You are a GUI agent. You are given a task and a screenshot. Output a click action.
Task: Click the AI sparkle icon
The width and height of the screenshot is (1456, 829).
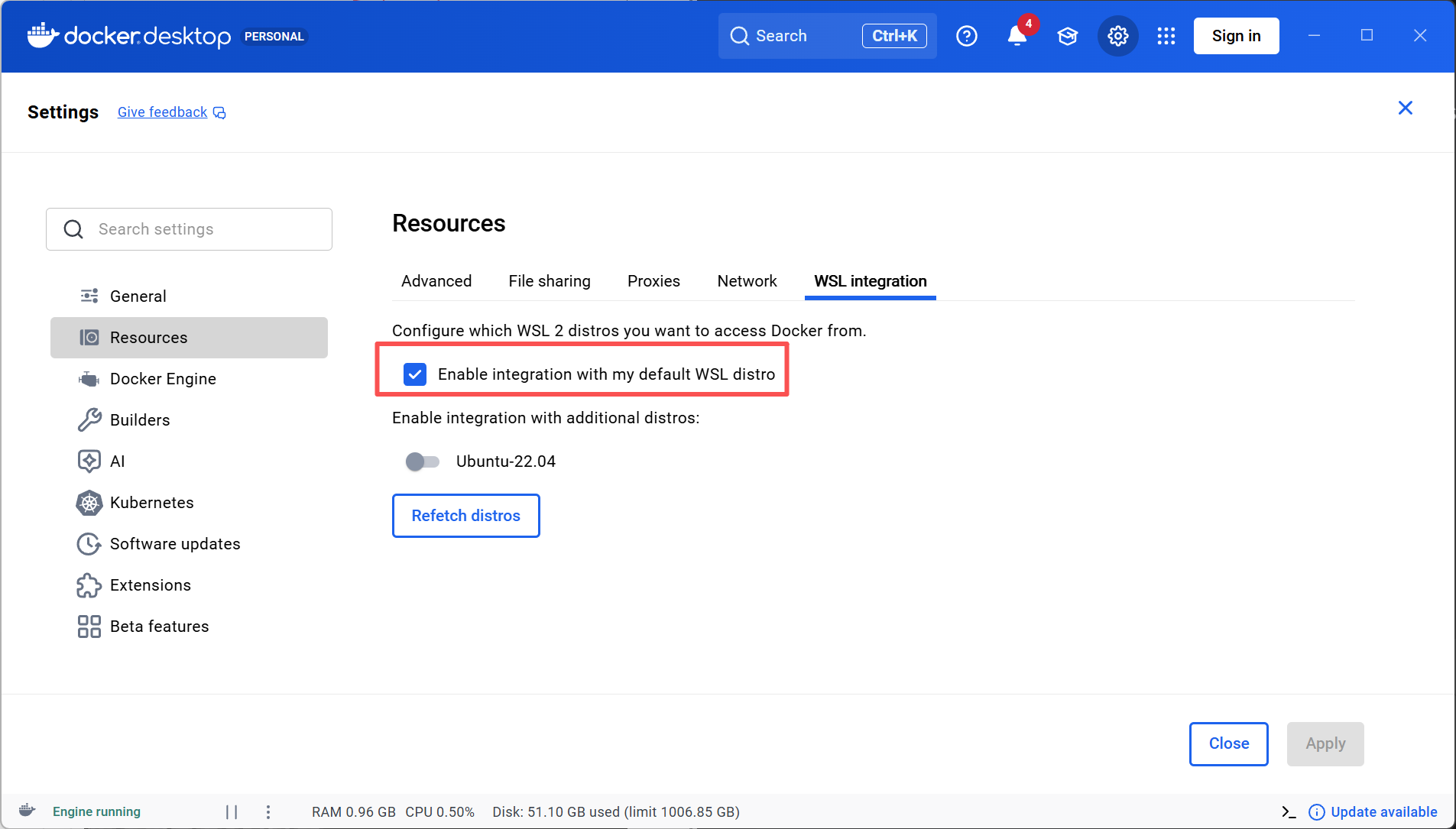[89, 461]
